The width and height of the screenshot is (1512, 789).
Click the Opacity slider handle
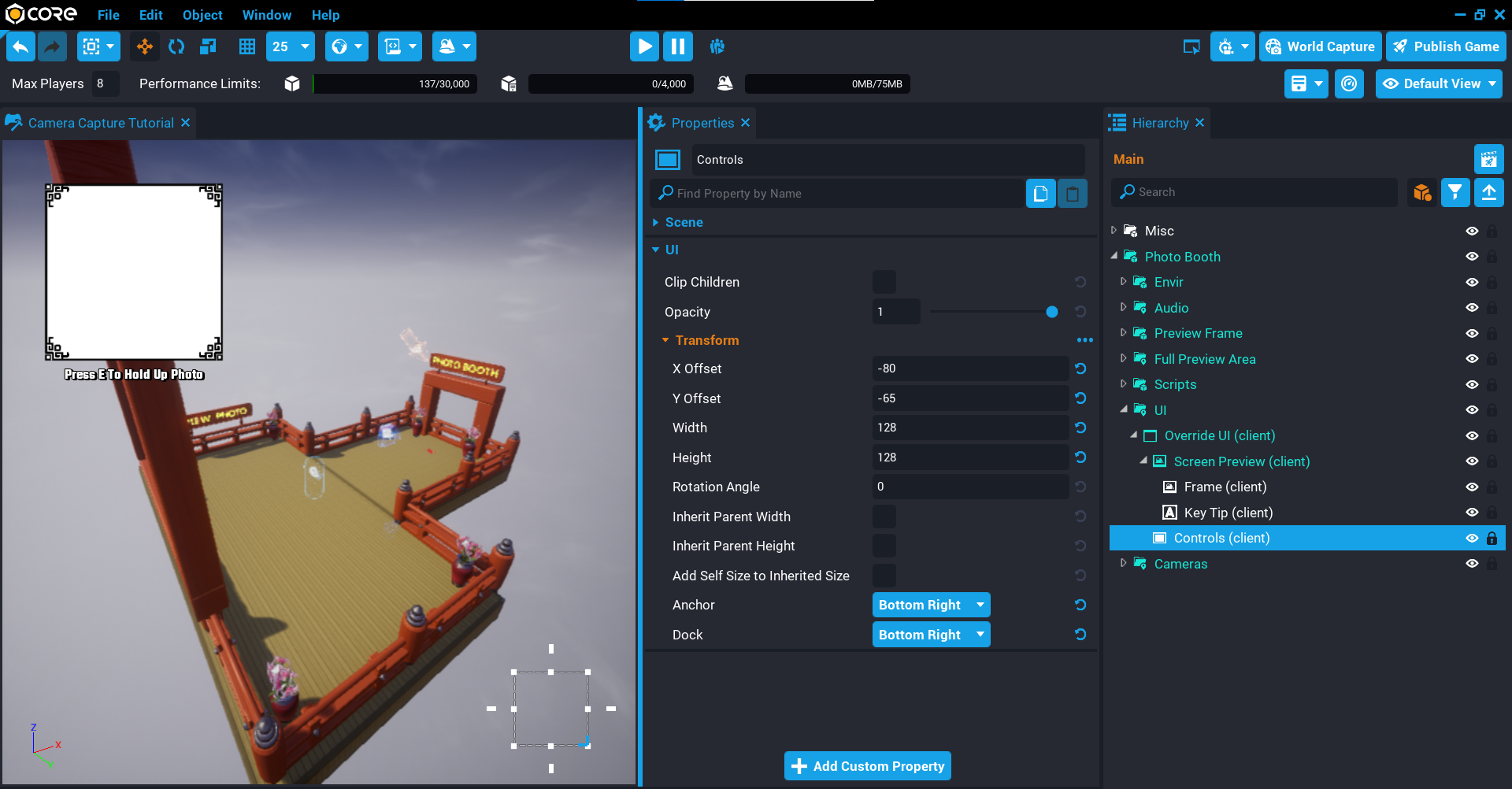click(x=1051, y=312)
